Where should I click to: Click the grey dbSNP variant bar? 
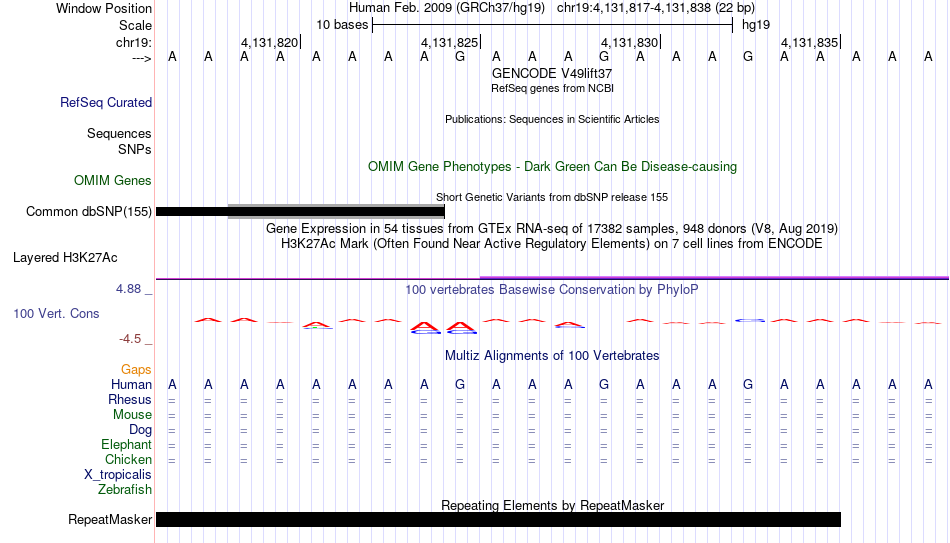(x=336, y=212)
